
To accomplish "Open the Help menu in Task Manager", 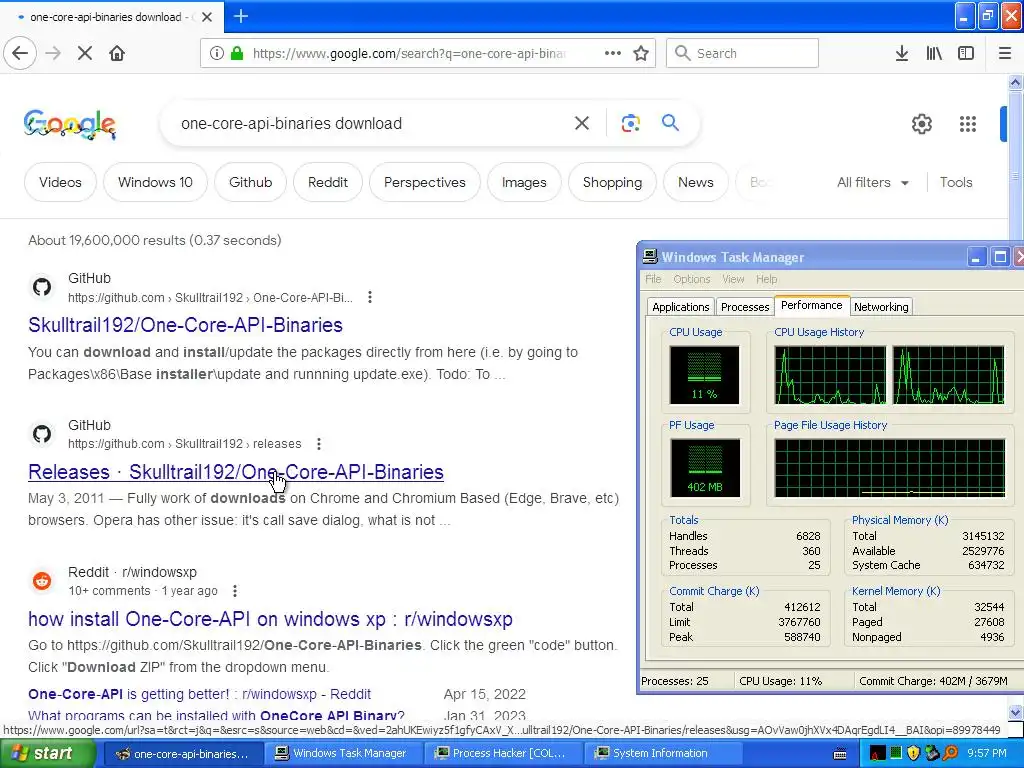I will pos(767,279).
